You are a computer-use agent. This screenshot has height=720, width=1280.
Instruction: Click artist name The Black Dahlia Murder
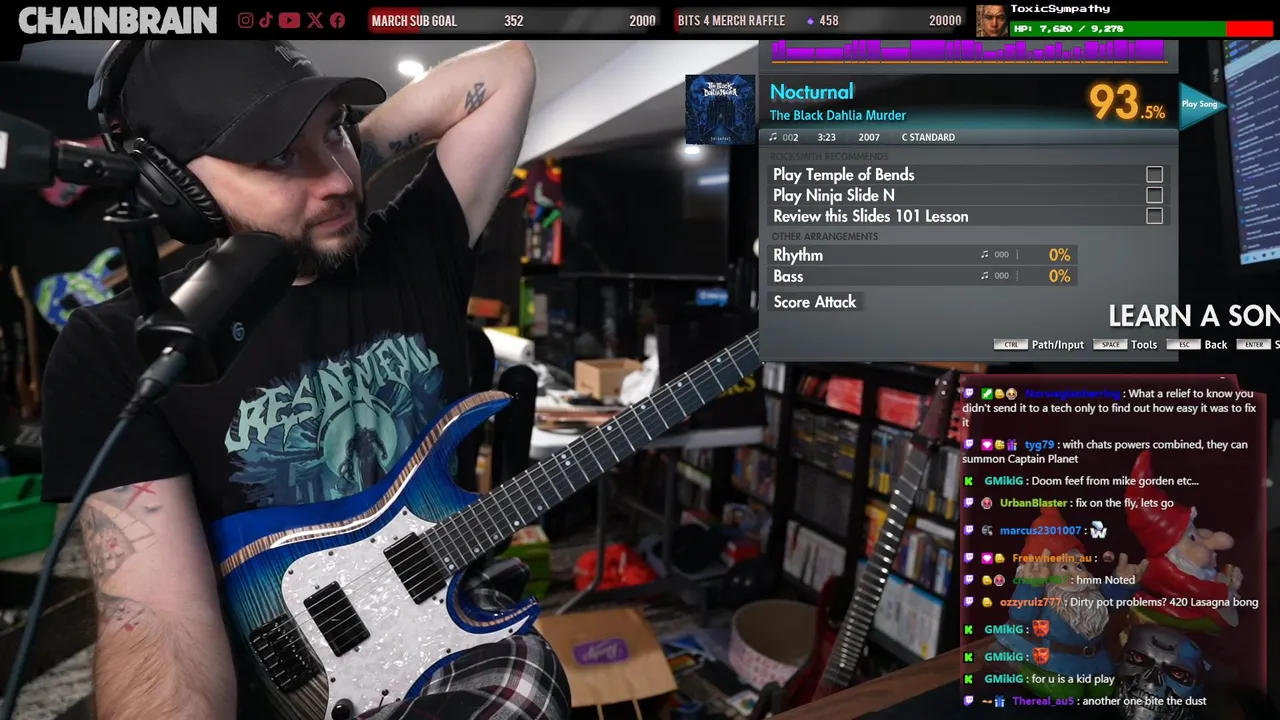(x=838, y=116)
